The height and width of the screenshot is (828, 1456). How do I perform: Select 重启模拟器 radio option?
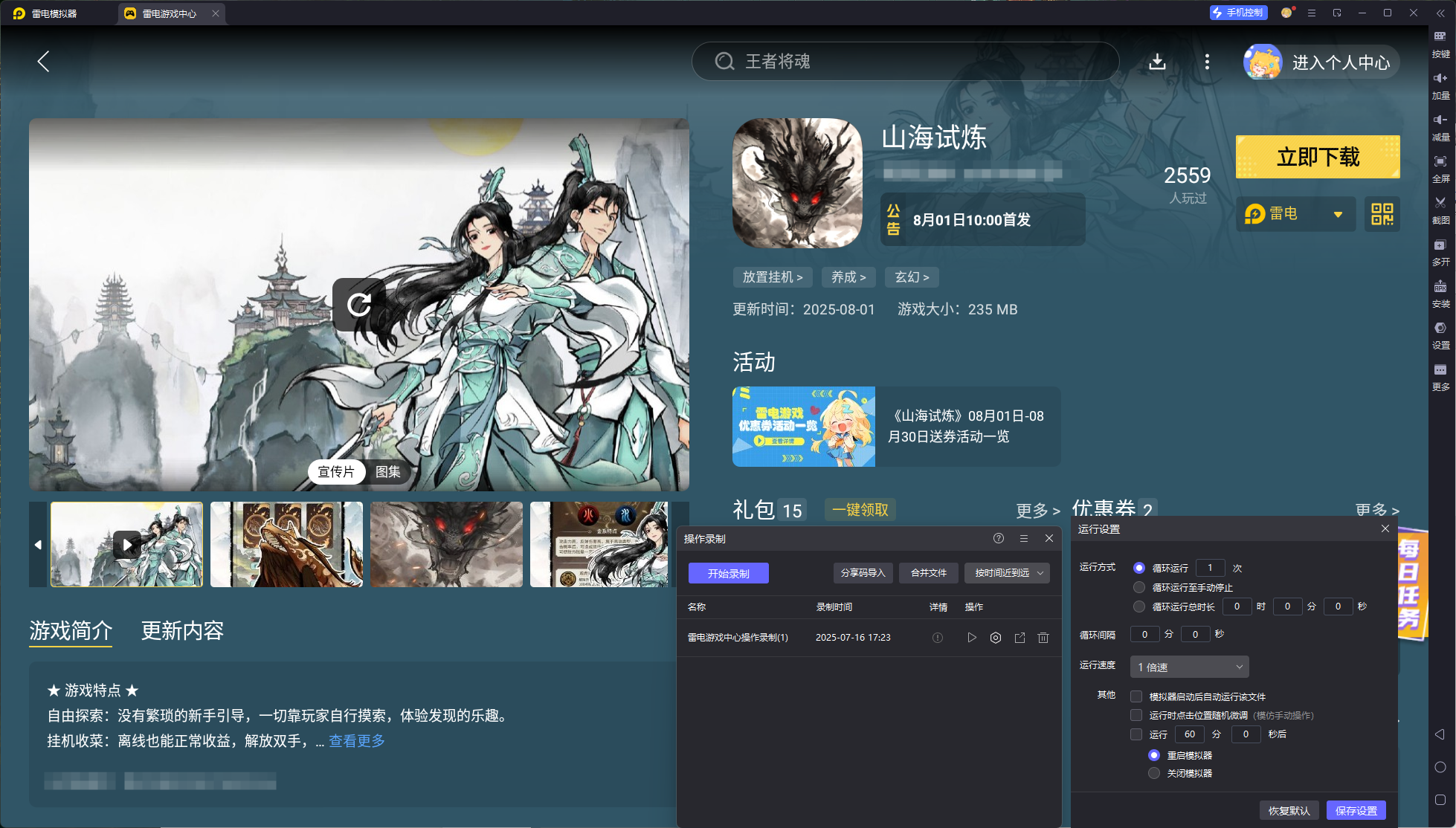pos(1154,755)
